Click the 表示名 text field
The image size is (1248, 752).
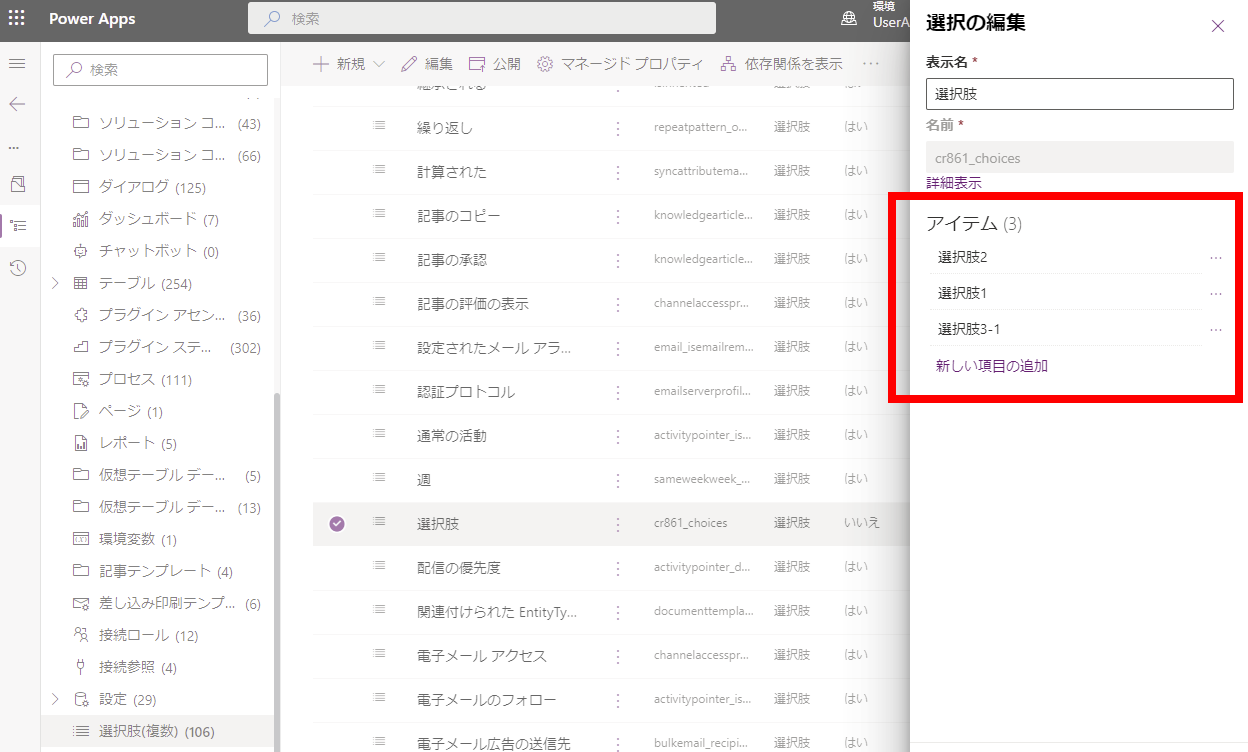click(1079, 94)
